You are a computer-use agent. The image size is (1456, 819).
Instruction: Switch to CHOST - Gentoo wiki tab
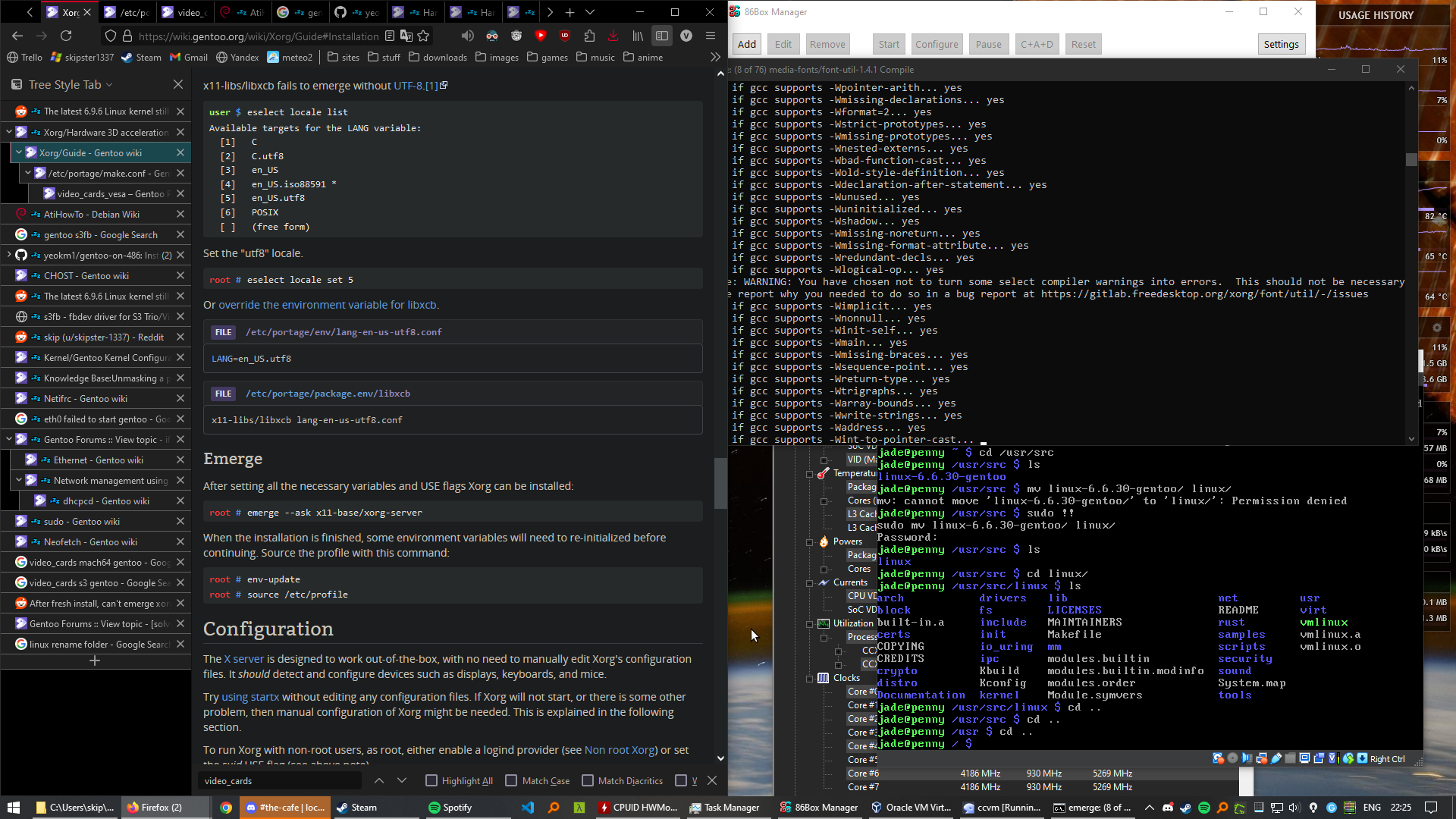86,275
